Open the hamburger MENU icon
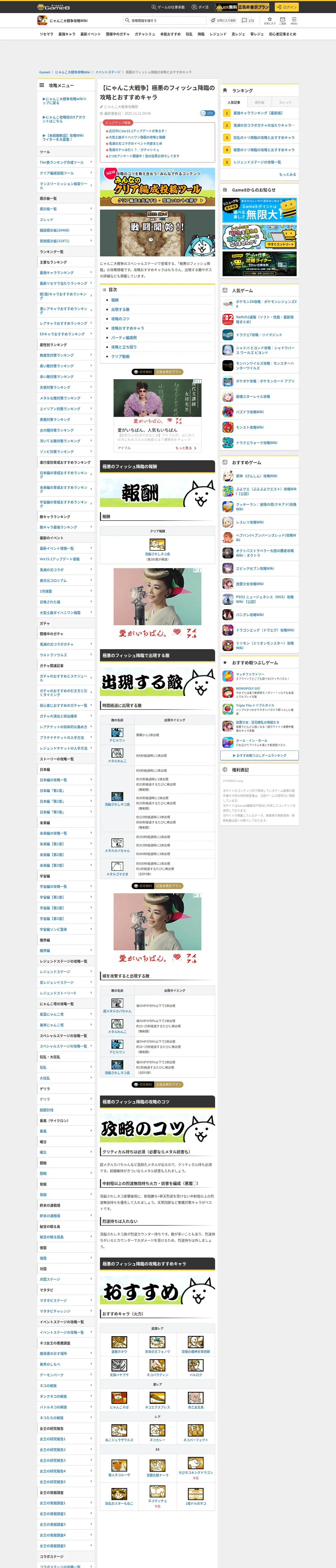Image resolution: width=336 pixels, height=1568 pixels. click(294, 21)
